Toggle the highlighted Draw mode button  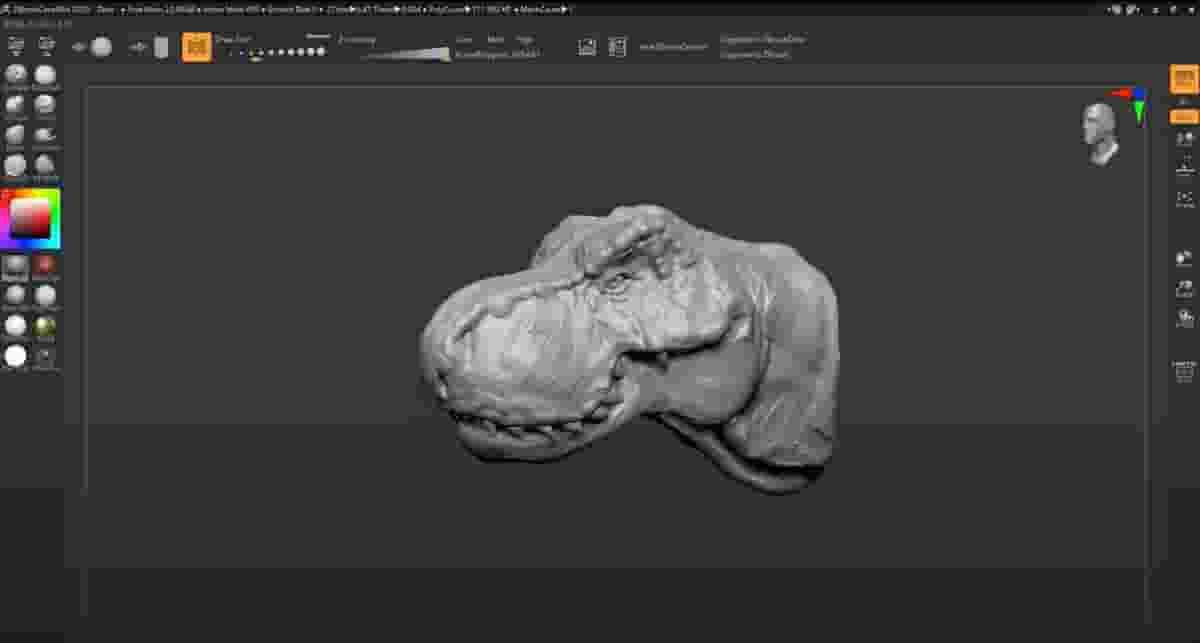tap(196, 46)
